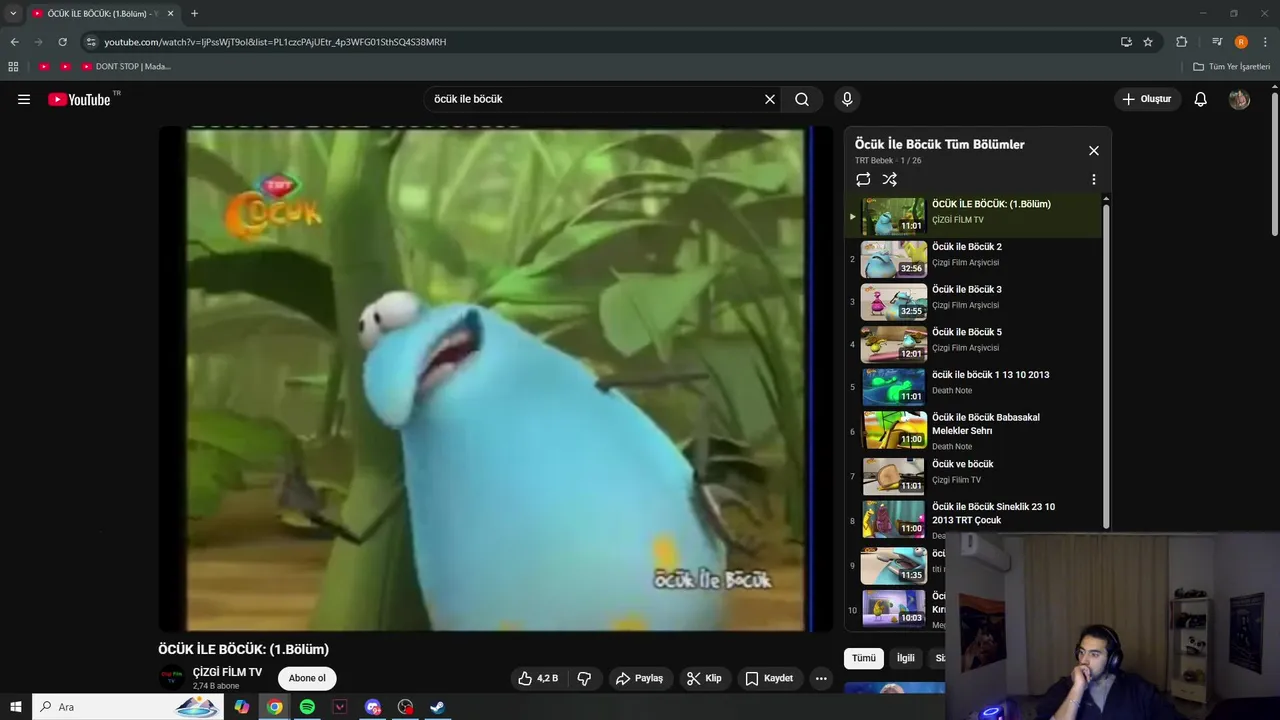Like the video with thumbs up
1280x720 pixels.
[538, 678]
